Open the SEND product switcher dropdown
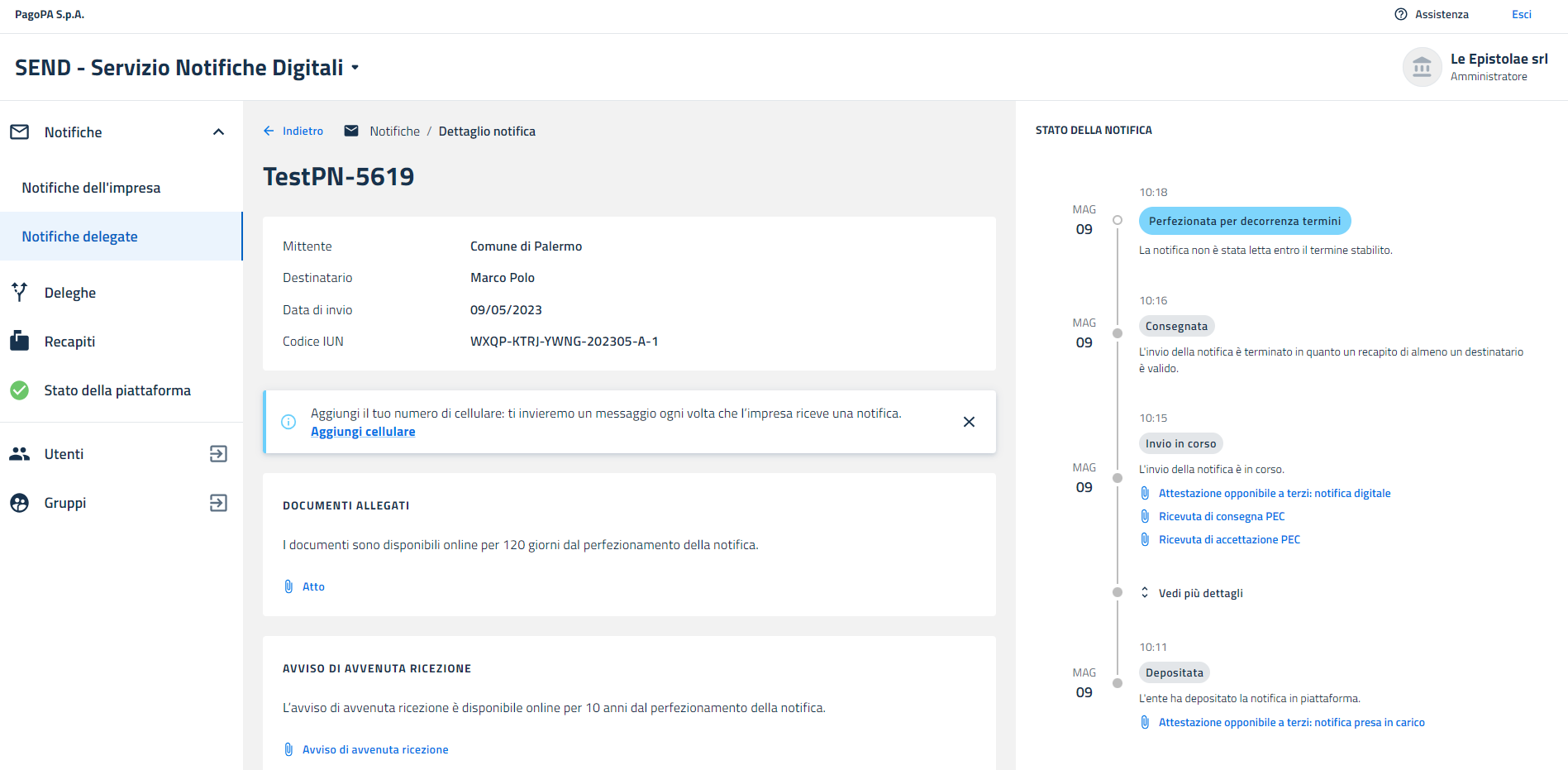The image size is (1568, 770). 355,68
